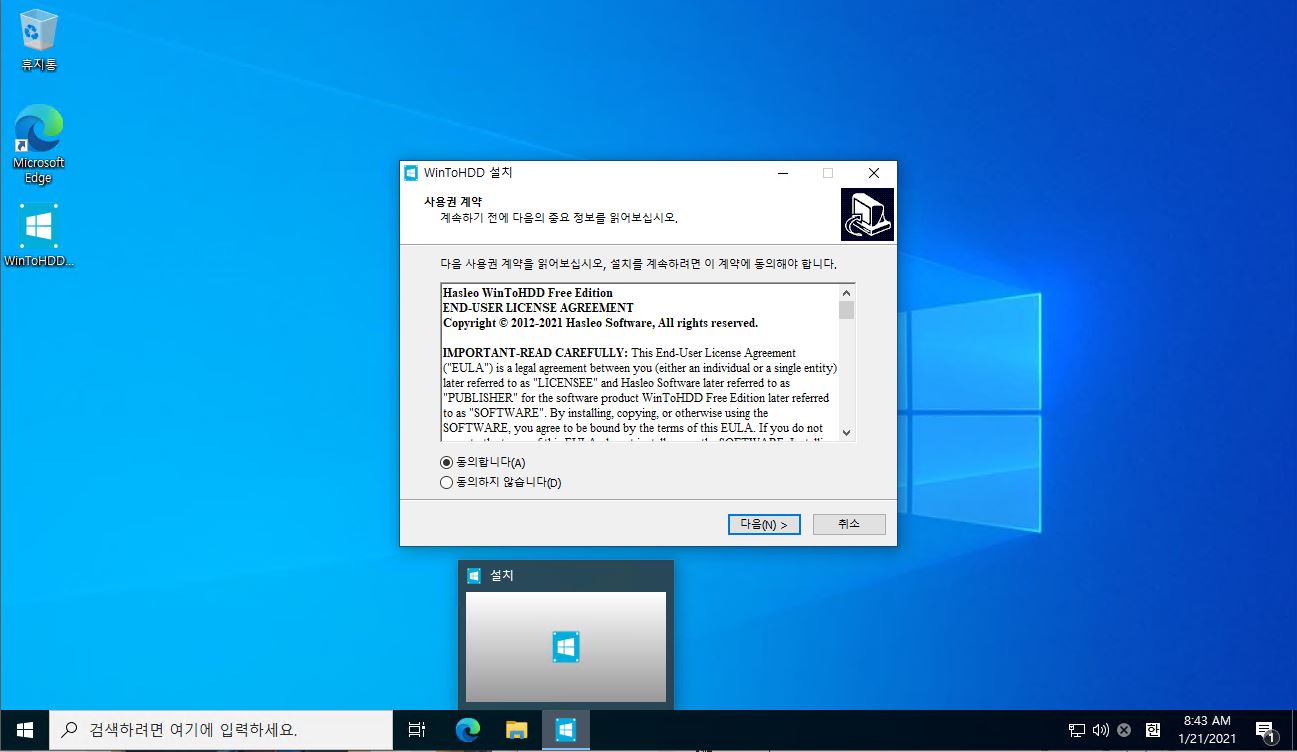1297x752 pixels.
Task: Click the tray icon with the X mark
Action: pyautogui.click(x=1124, y=730)
